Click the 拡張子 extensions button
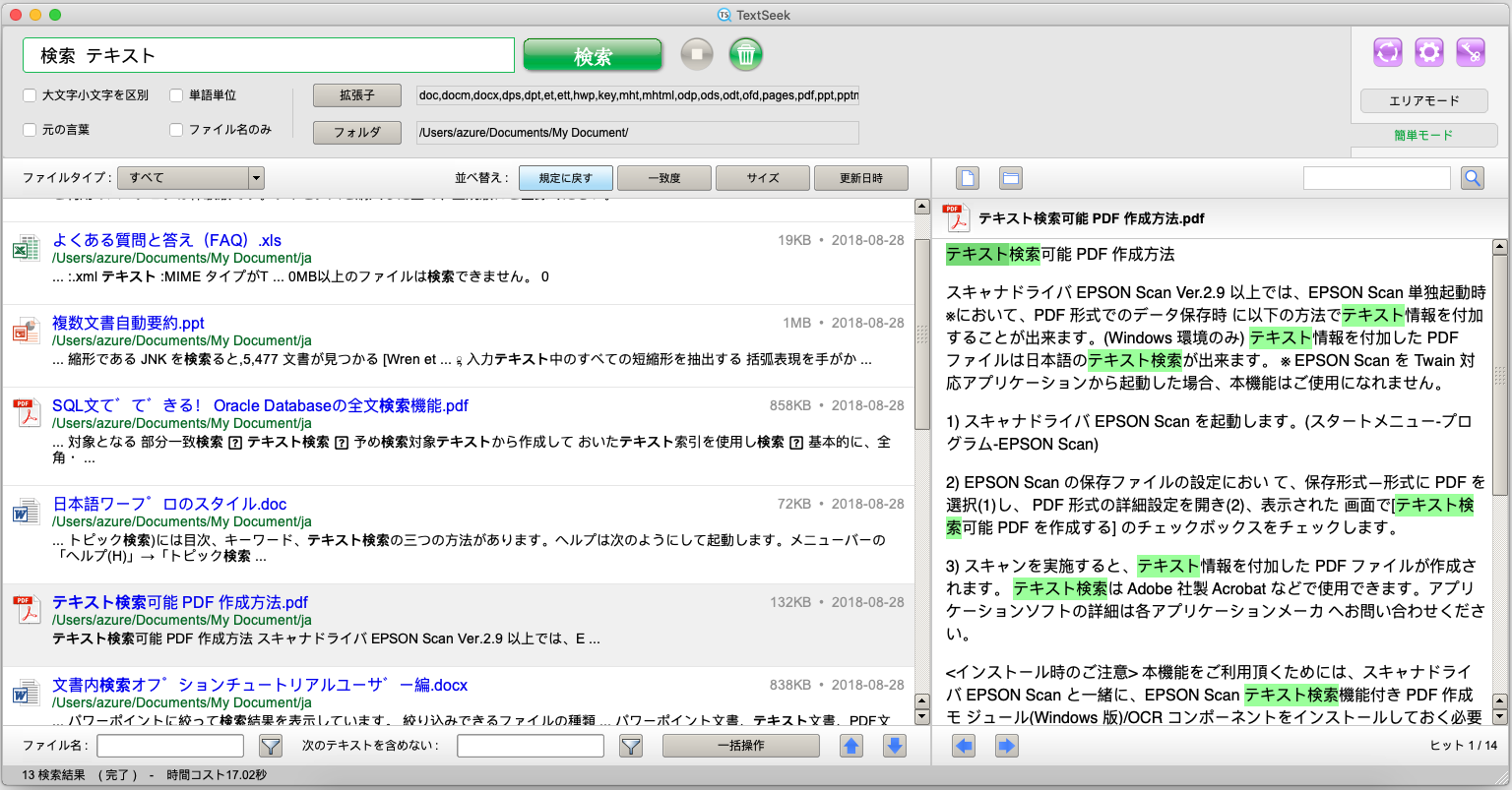Screen dimensions: 1512x790 pos(356,95)
